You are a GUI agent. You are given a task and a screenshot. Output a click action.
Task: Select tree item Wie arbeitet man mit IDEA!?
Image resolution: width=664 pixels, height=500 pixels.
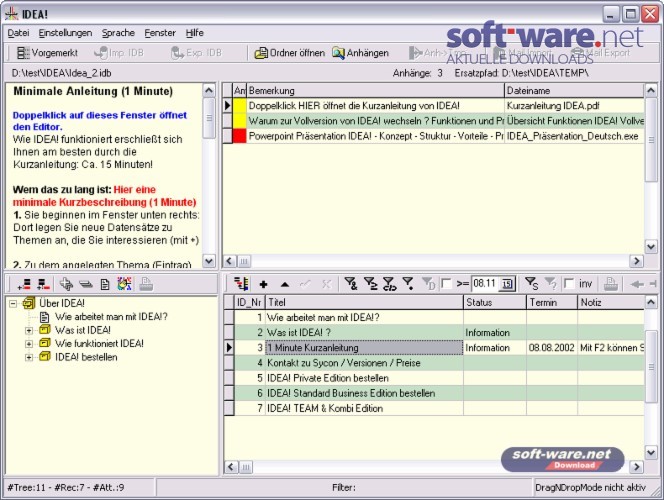(x=111, y=317)
